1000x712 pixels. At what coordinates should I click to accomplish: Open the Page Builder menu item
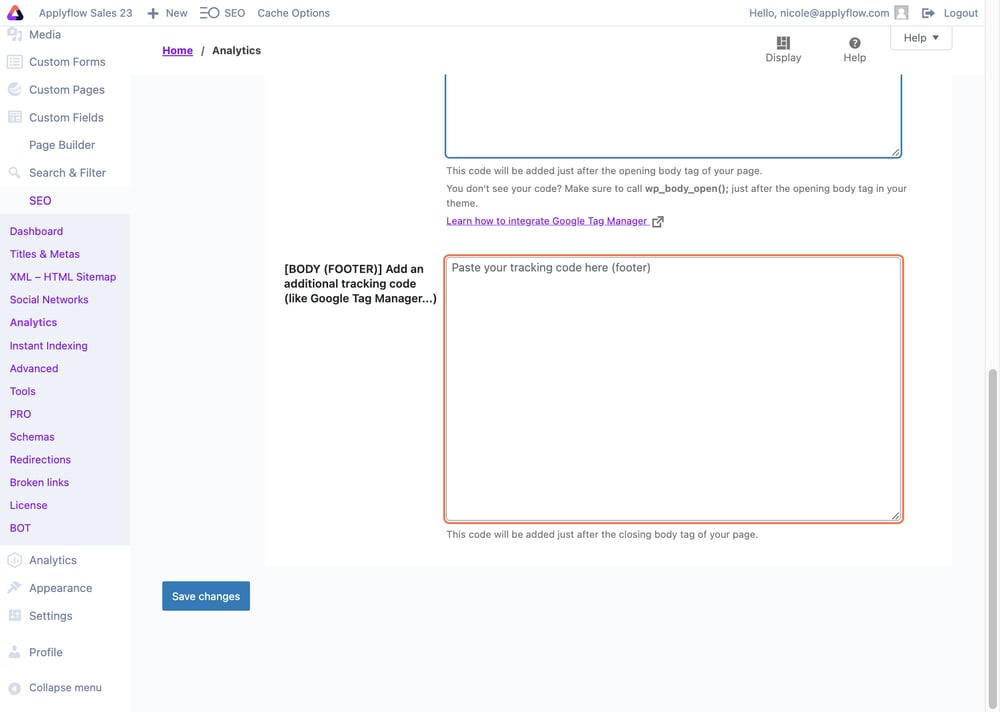point(62,145)
